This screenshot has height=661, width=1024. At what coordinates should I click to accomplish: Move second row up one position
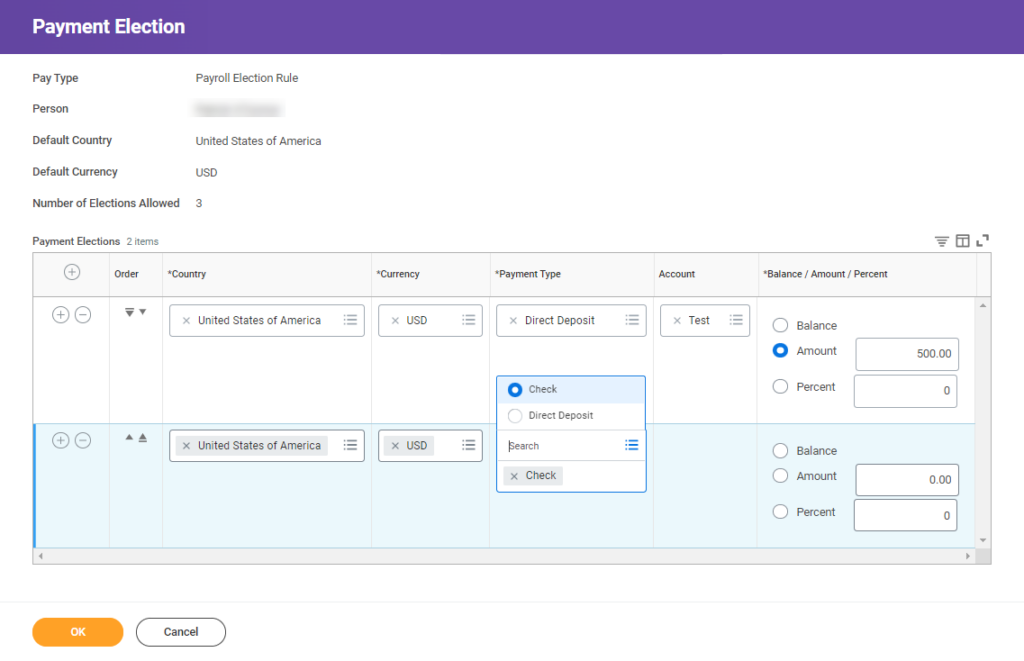pos(129,438)
